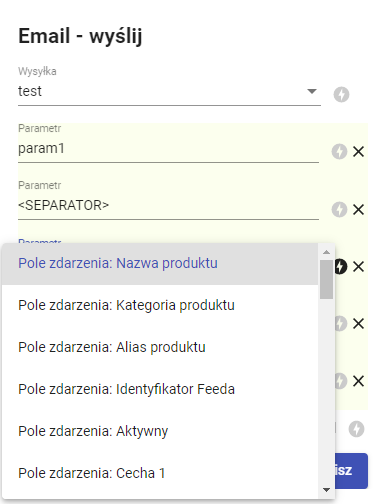Delete the <SEPARATOR> parameter row
This screenshot has width=383, height=504.
(x=358, y=209)
